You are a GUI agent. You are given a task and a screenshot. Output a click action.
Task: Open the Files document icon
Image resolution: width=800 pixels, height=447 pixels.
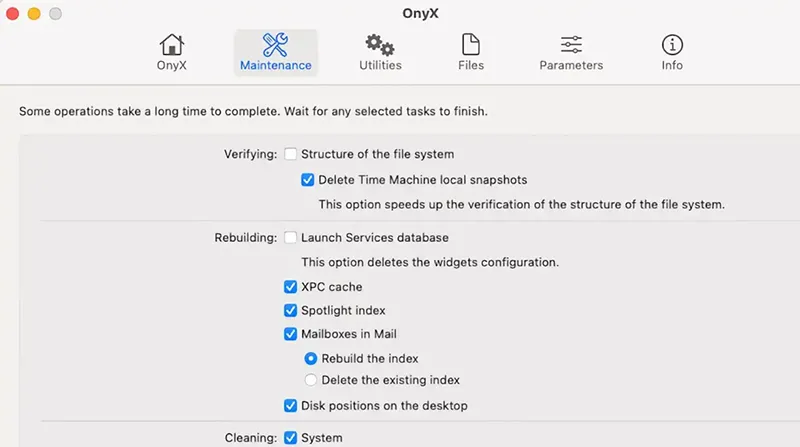pos(470,45)
